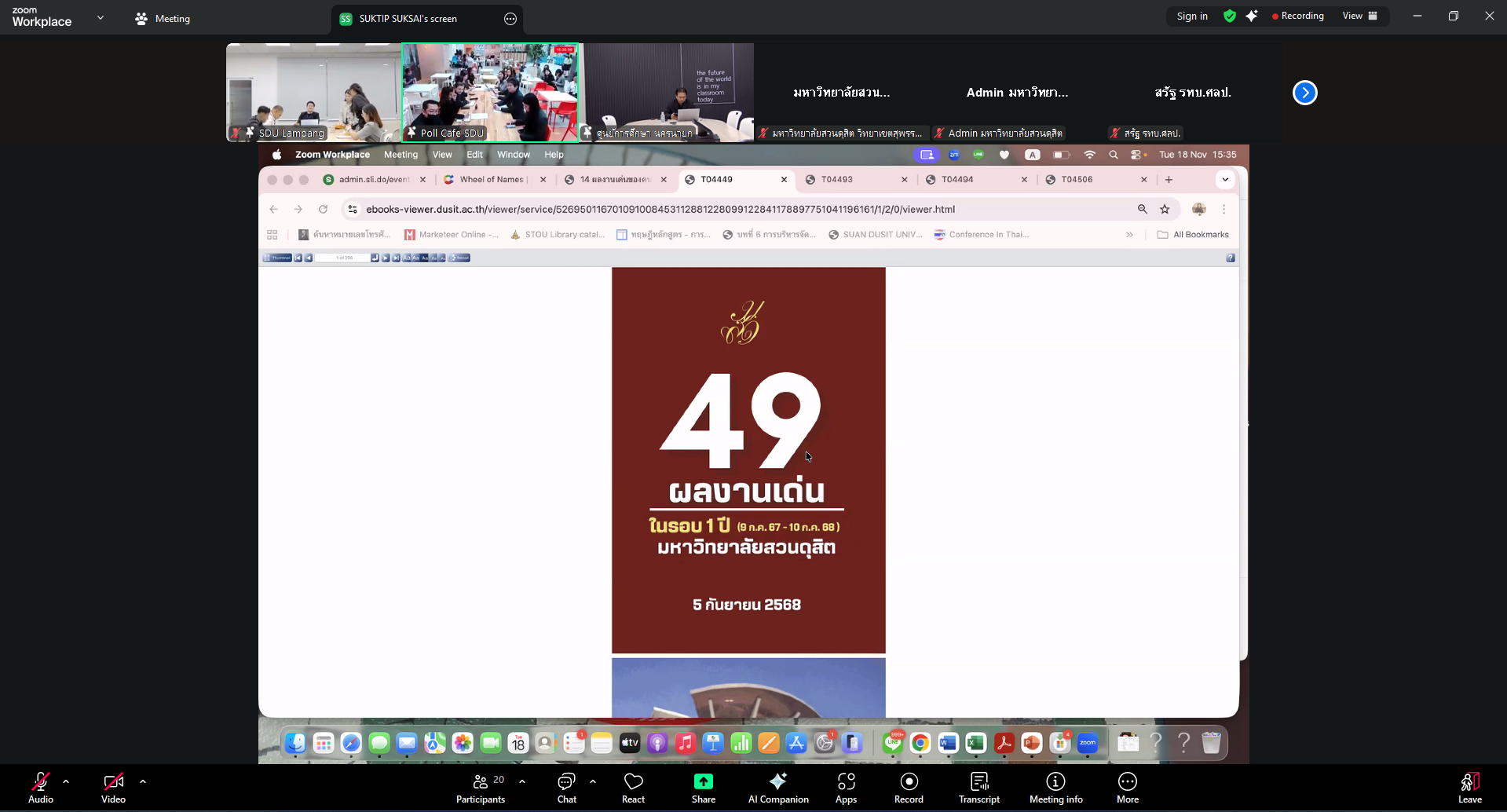The height and width of the screenshot is (812, 1507).
Task: Open Meeting info
Action: pos(1055,788)
